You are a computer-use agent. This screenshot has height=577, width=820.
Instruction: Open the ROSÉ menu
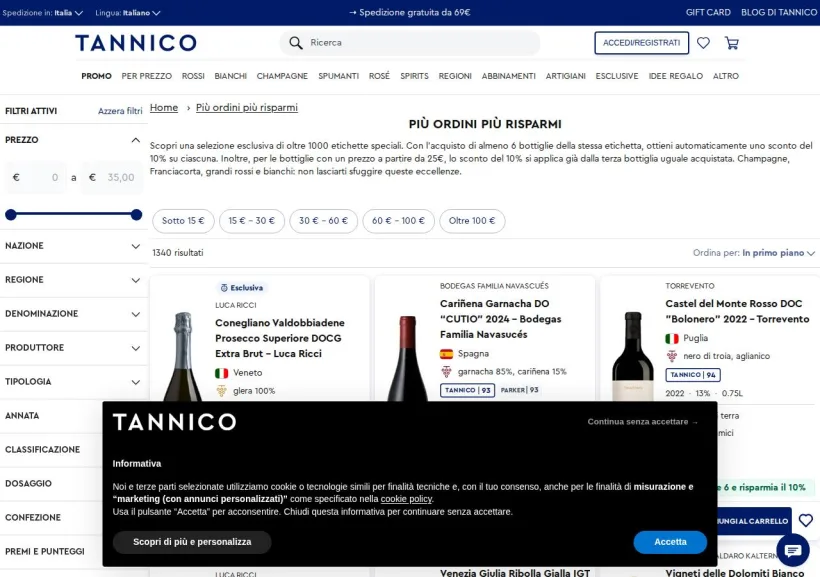click(x=379, y=76)
